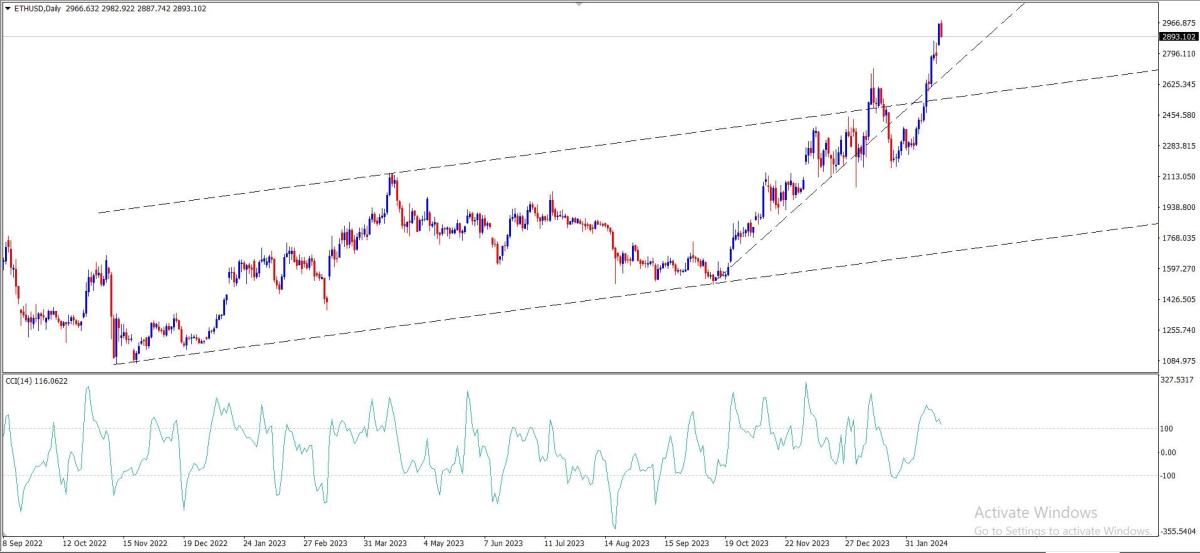Click the triangle arrow beside ETHUSD,Daily
This screenshot has height=553, width=1200.
7,9
